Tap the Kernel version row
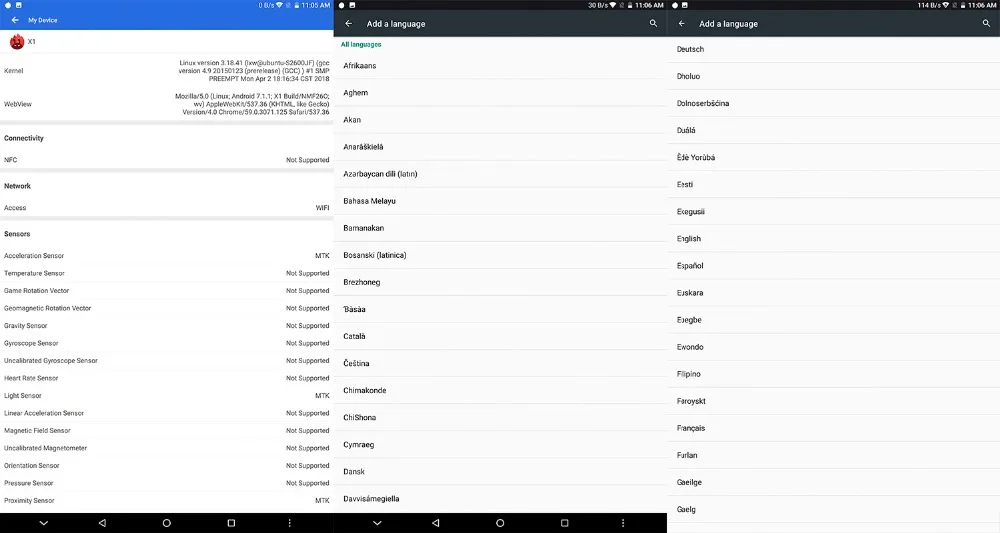 tap(166, 71)
